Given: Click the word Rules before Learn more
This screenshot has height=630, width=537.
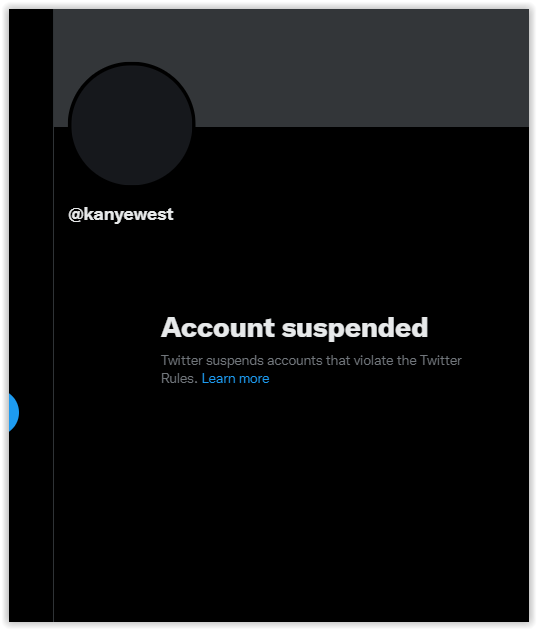Looking at the screenshot, I should coord(179,378).
